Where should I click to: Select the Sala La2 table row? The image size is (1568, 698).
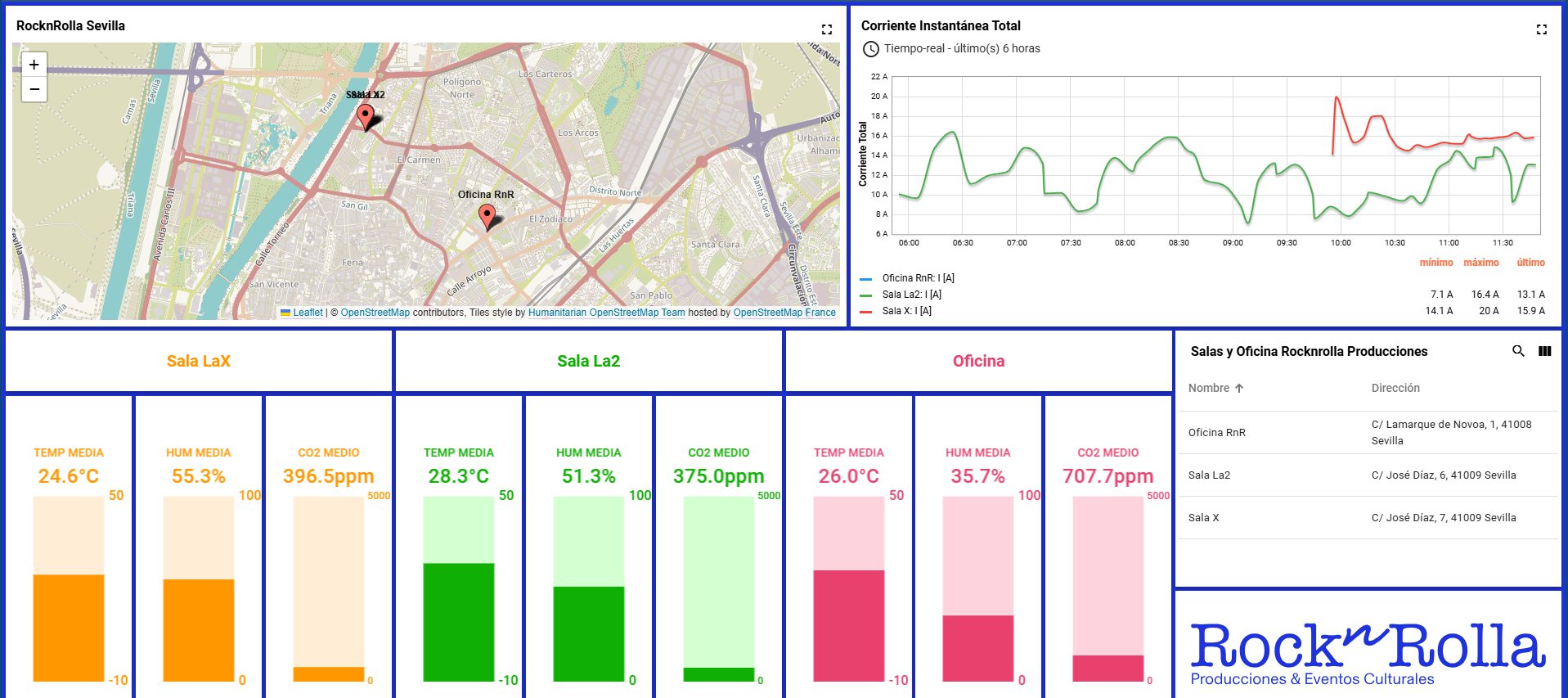[1368, 475]
